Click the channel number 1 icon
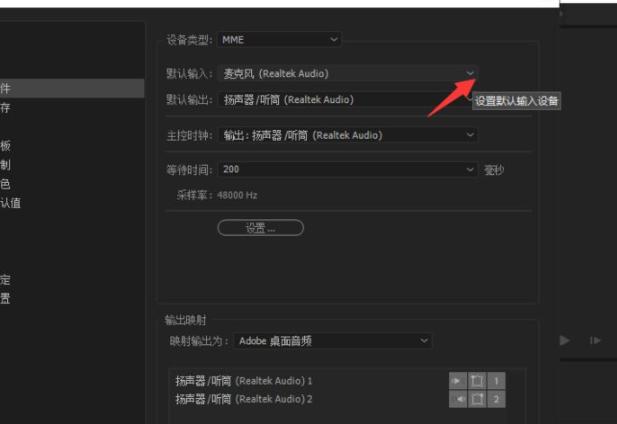The image size is (617, 424). (x=496, y=381)
